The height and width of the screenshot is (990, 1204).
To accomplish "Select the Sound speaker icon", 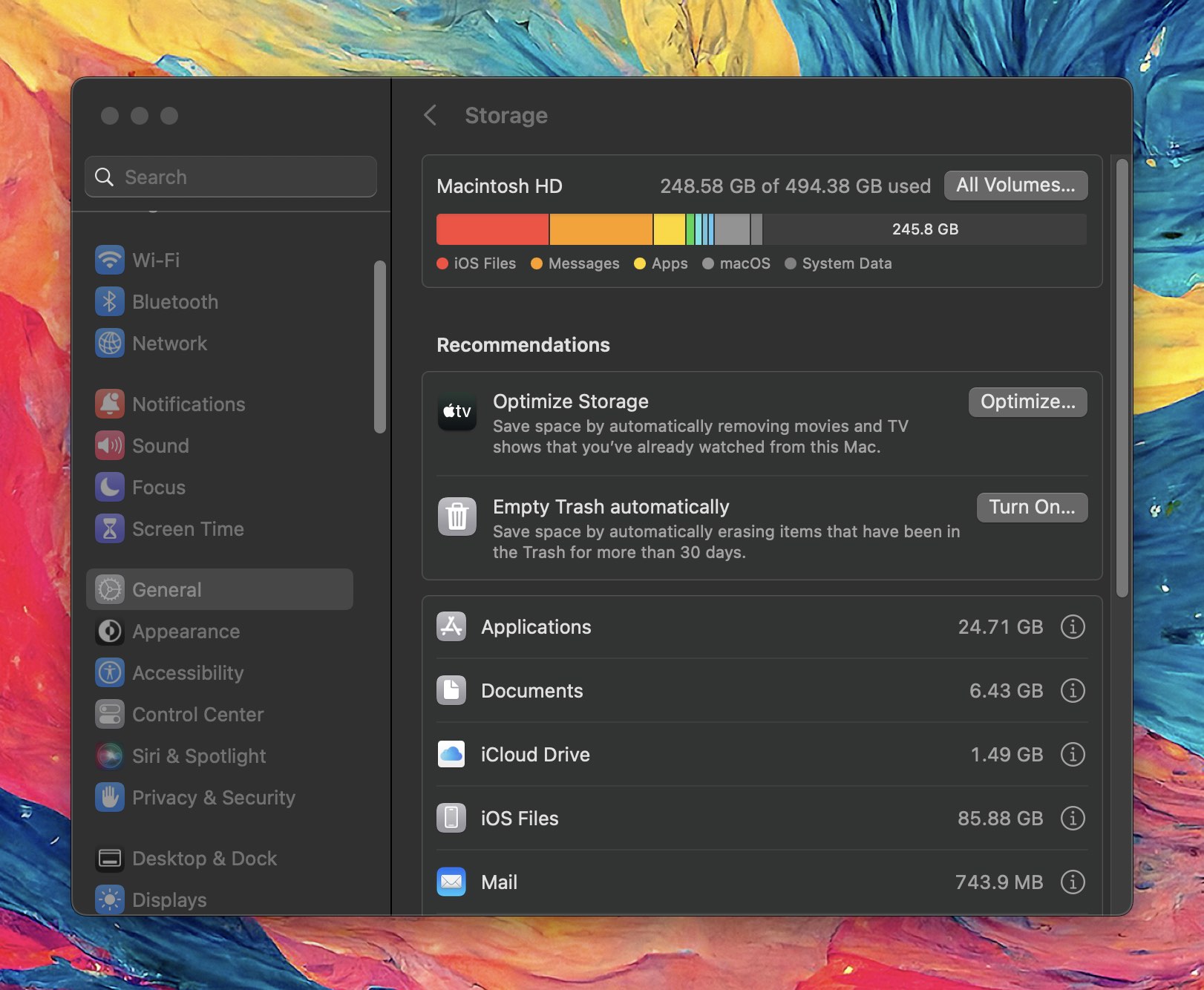I will (x=110, y=445).
